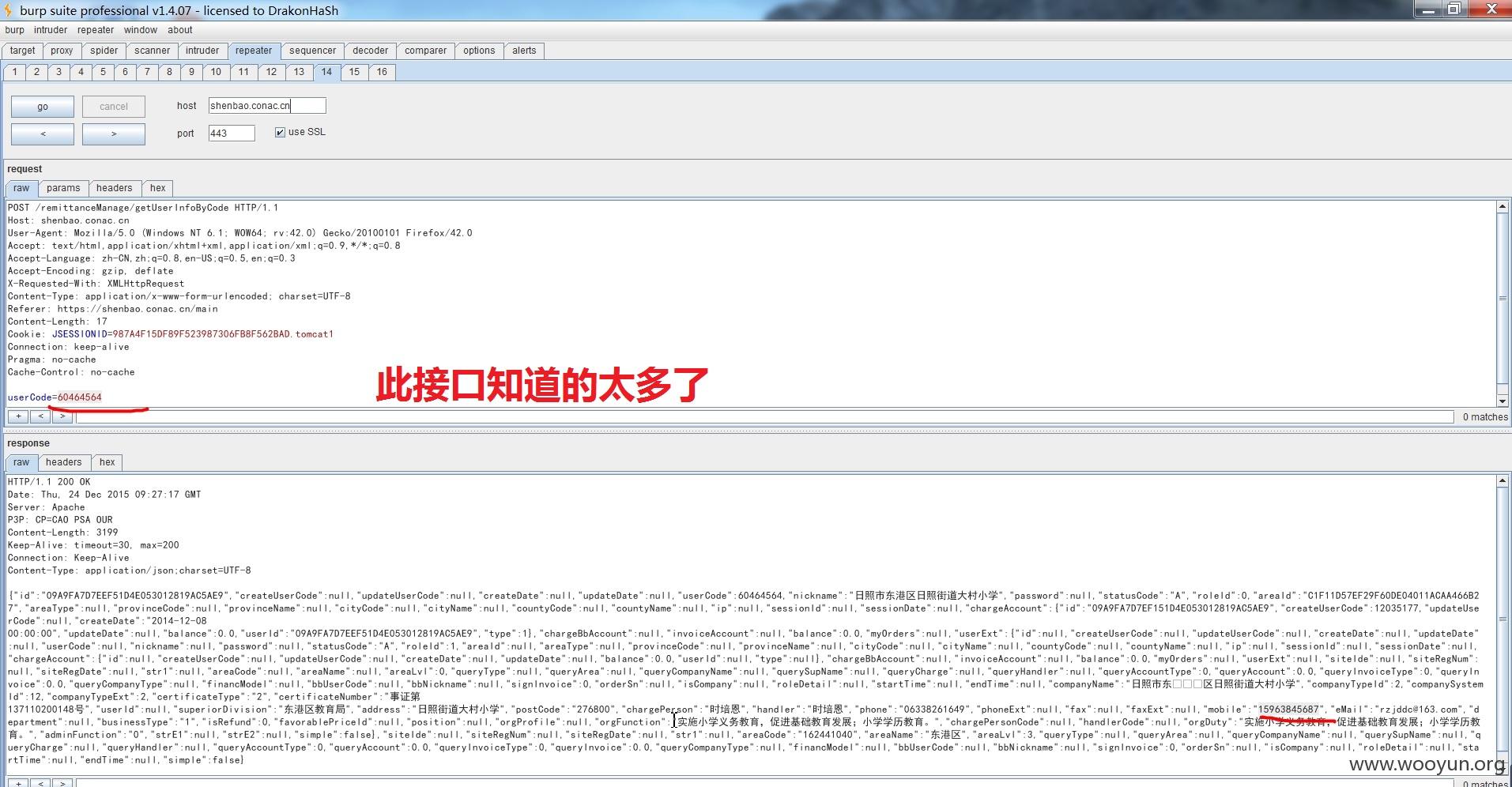Viewport: 1512px width, 787px height.
Task: Click scroll-down arrow of request pane scrollbar
Action: (1502, 401)
